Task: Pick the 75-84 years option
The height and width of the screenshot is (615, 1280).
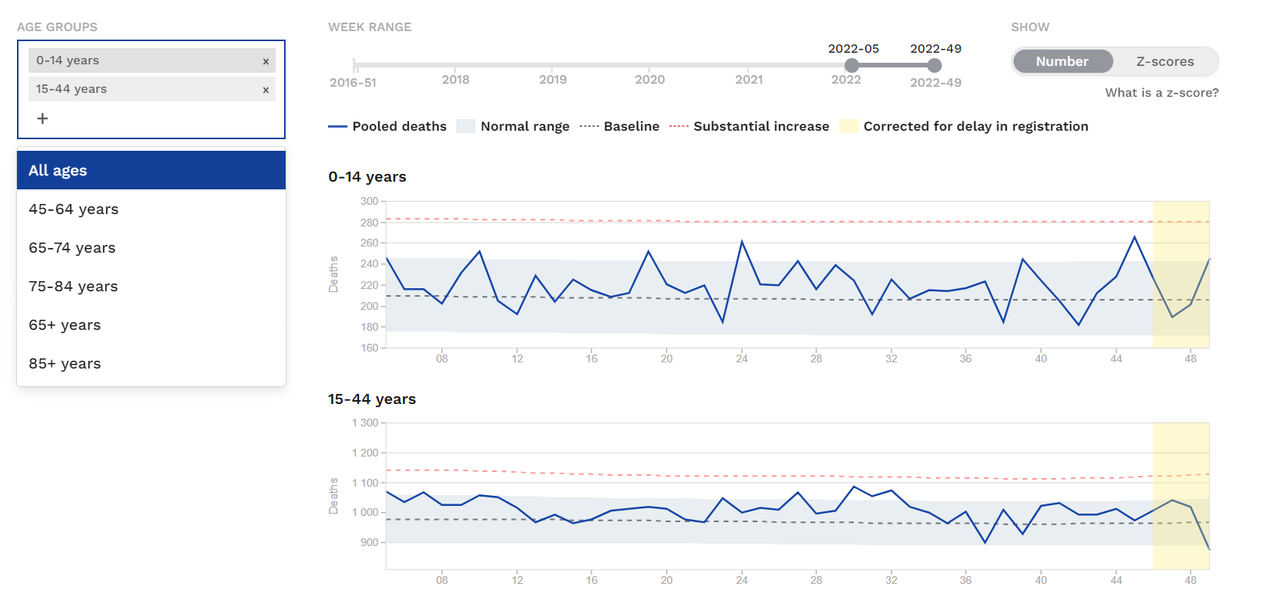Action: pyautogui.click(x=151, y=286)
